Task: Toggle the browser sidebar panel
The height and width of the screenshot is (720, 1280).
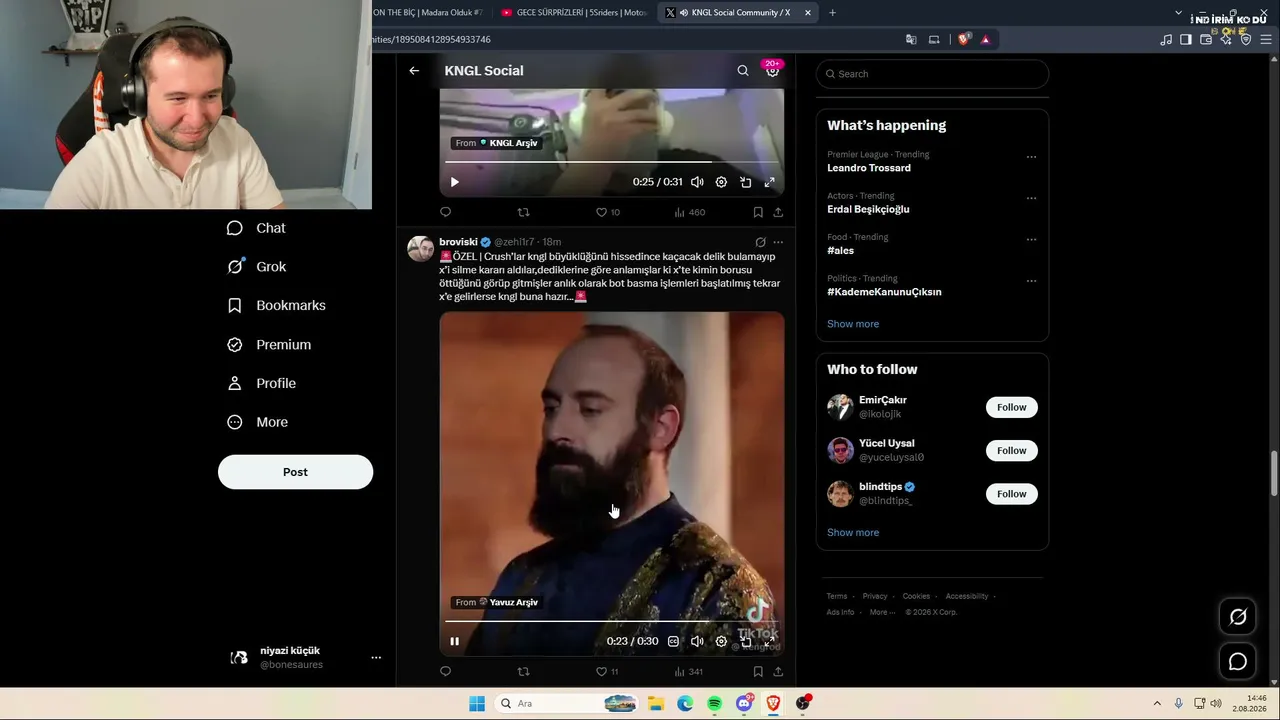Action: click(x=1185, y=40)
